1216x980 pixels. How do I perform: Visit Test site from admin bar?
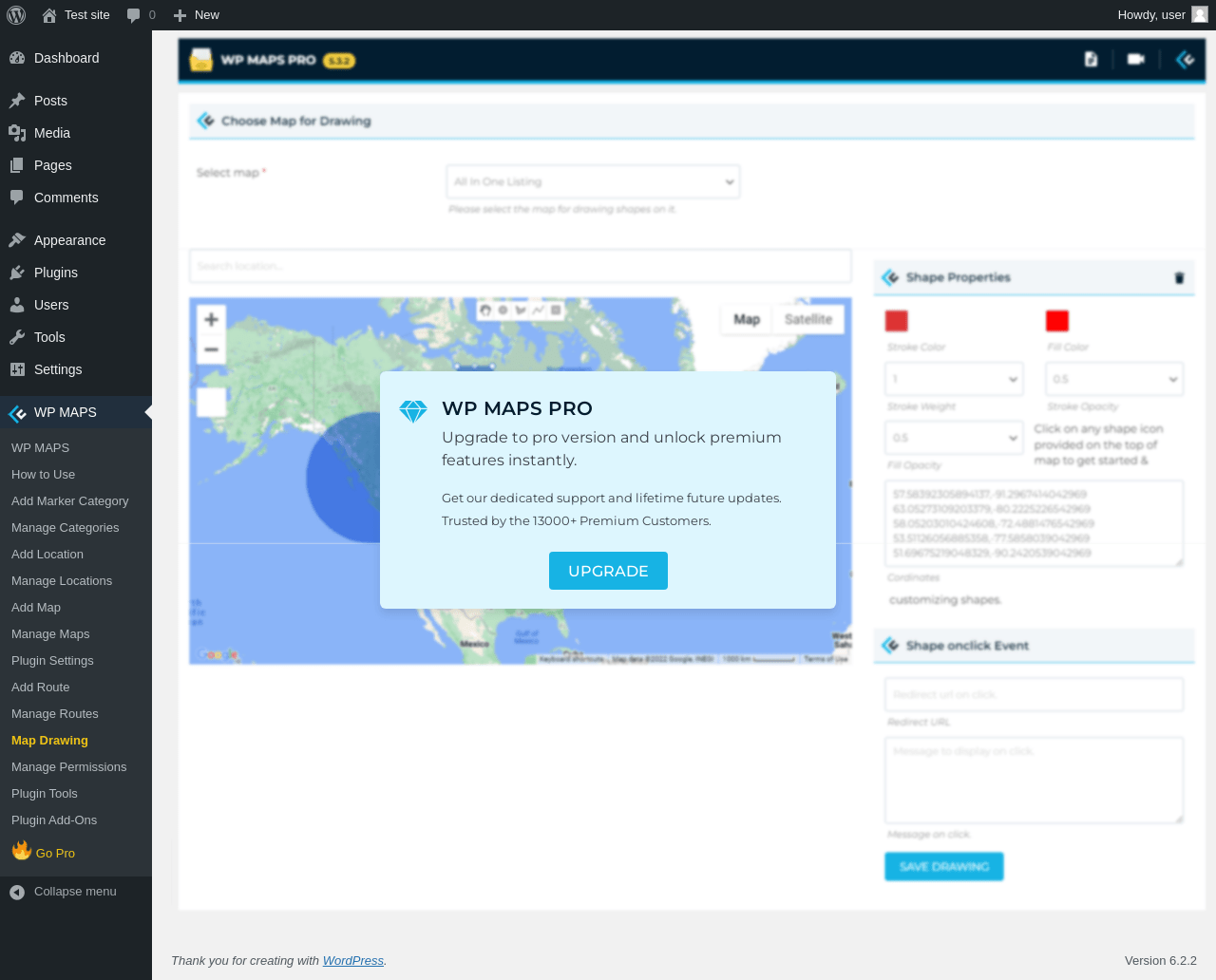76,15
